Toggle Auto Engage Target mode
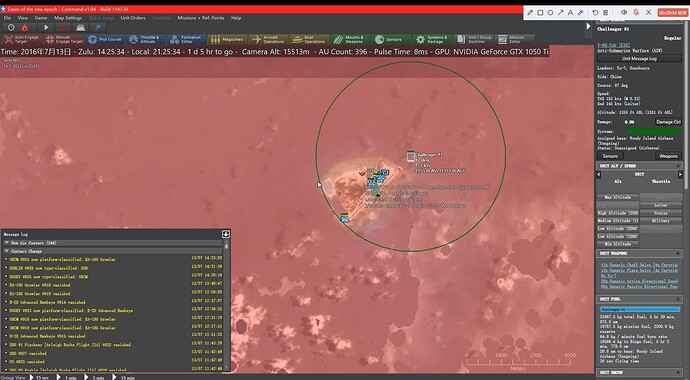690x380 pixels. [x=22, y=39]
